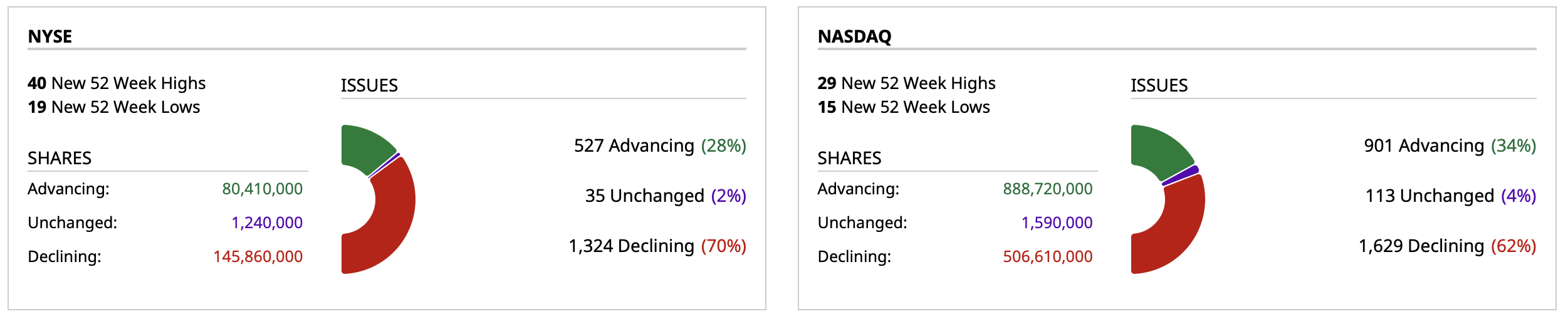Viewport: 1568px width, 326px height.
Task: Click NASDAQ declining shares value 506,610,000
Action: (1047, 256)
